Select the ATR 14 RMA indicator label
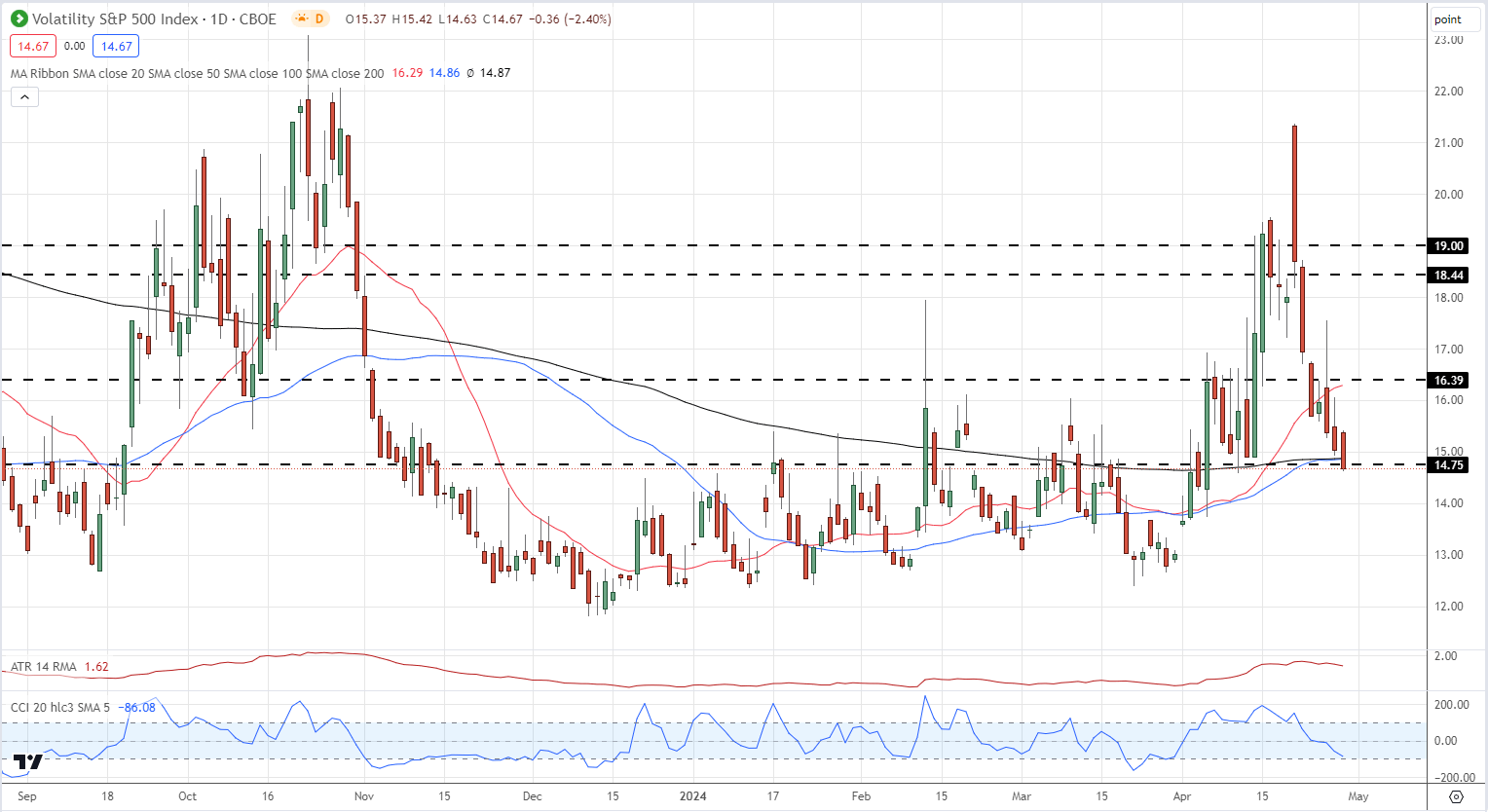Screen dimensions: 1488x812 point(44,667)
